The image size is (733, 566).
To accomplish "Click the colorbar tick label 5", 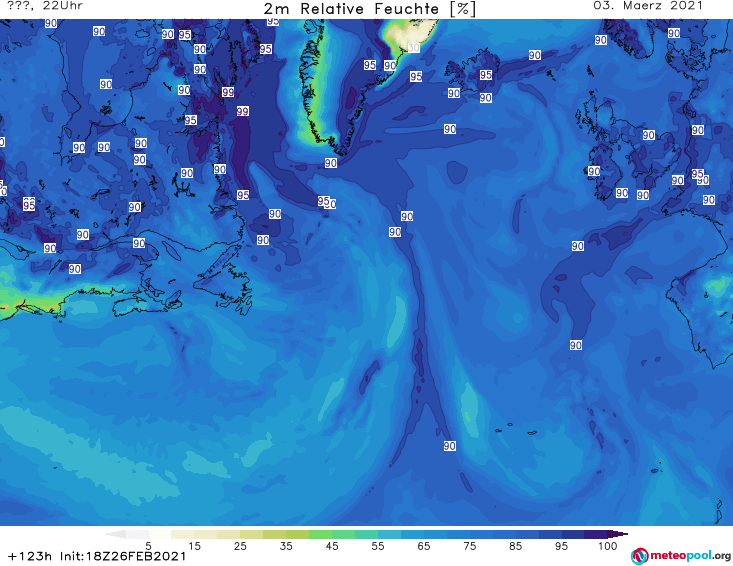I will tap(148, 546).
